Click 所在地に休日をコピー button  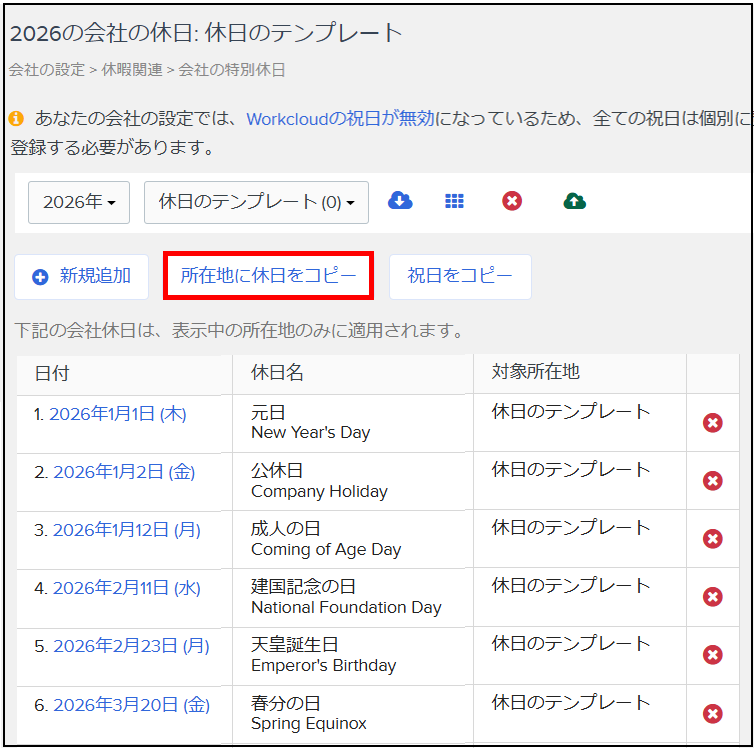pyautogui.click(x=268, y=276)
